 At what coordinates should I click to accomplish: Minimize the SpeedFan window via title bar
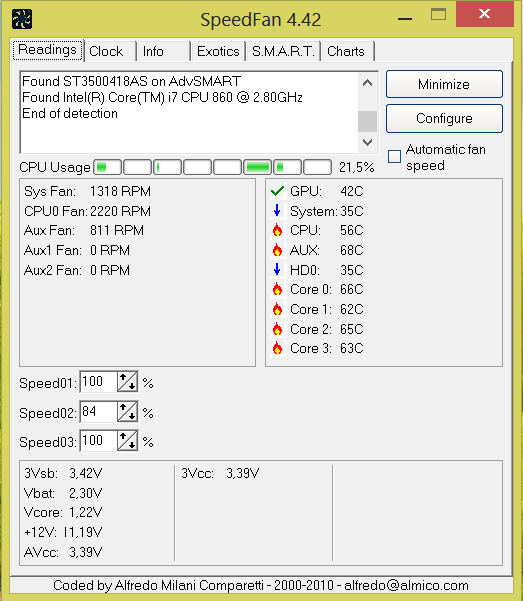(x=405, y=18)
